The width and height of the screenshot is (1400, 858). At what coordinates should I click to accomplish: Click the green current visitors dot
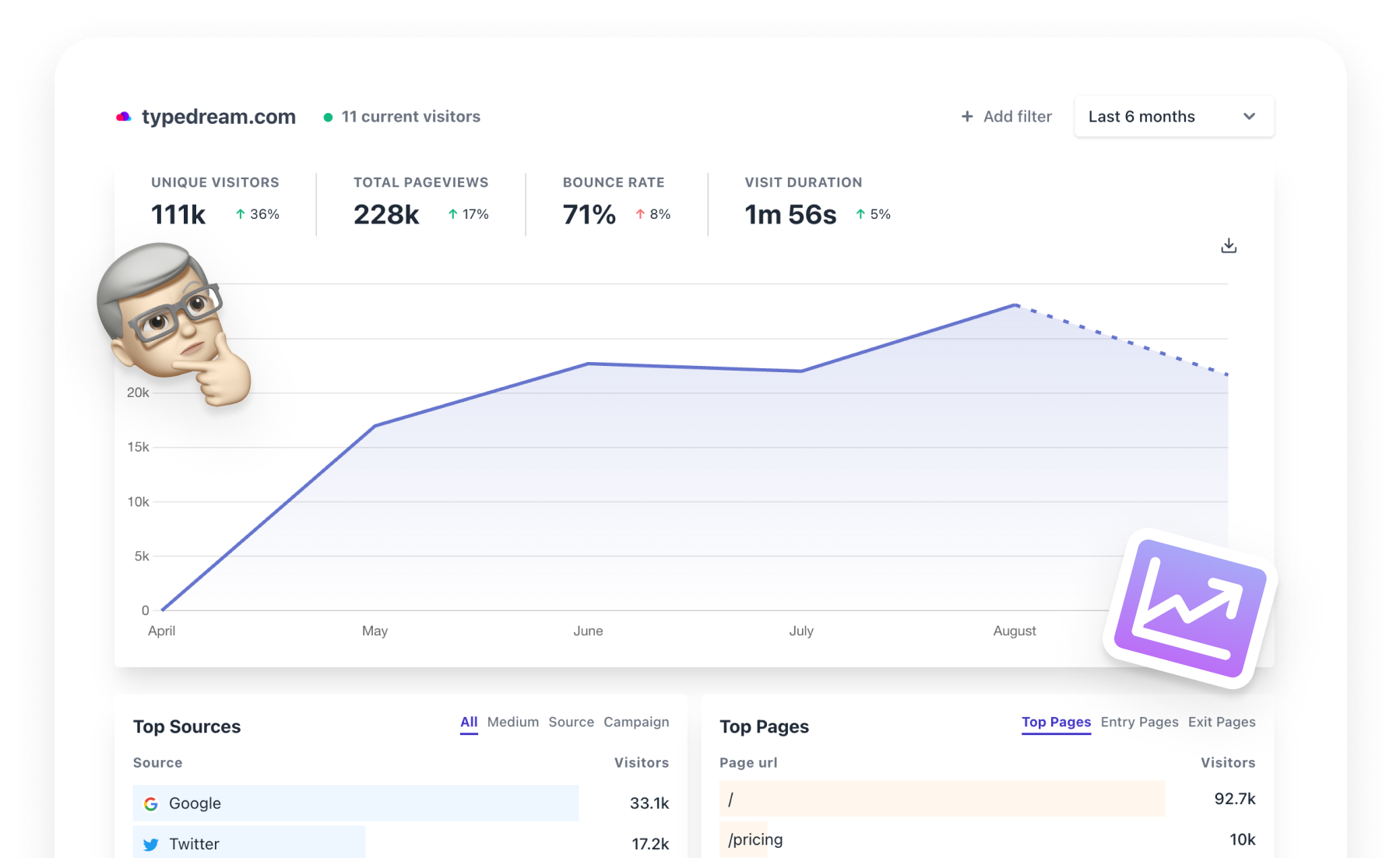(x=328, y=117)
